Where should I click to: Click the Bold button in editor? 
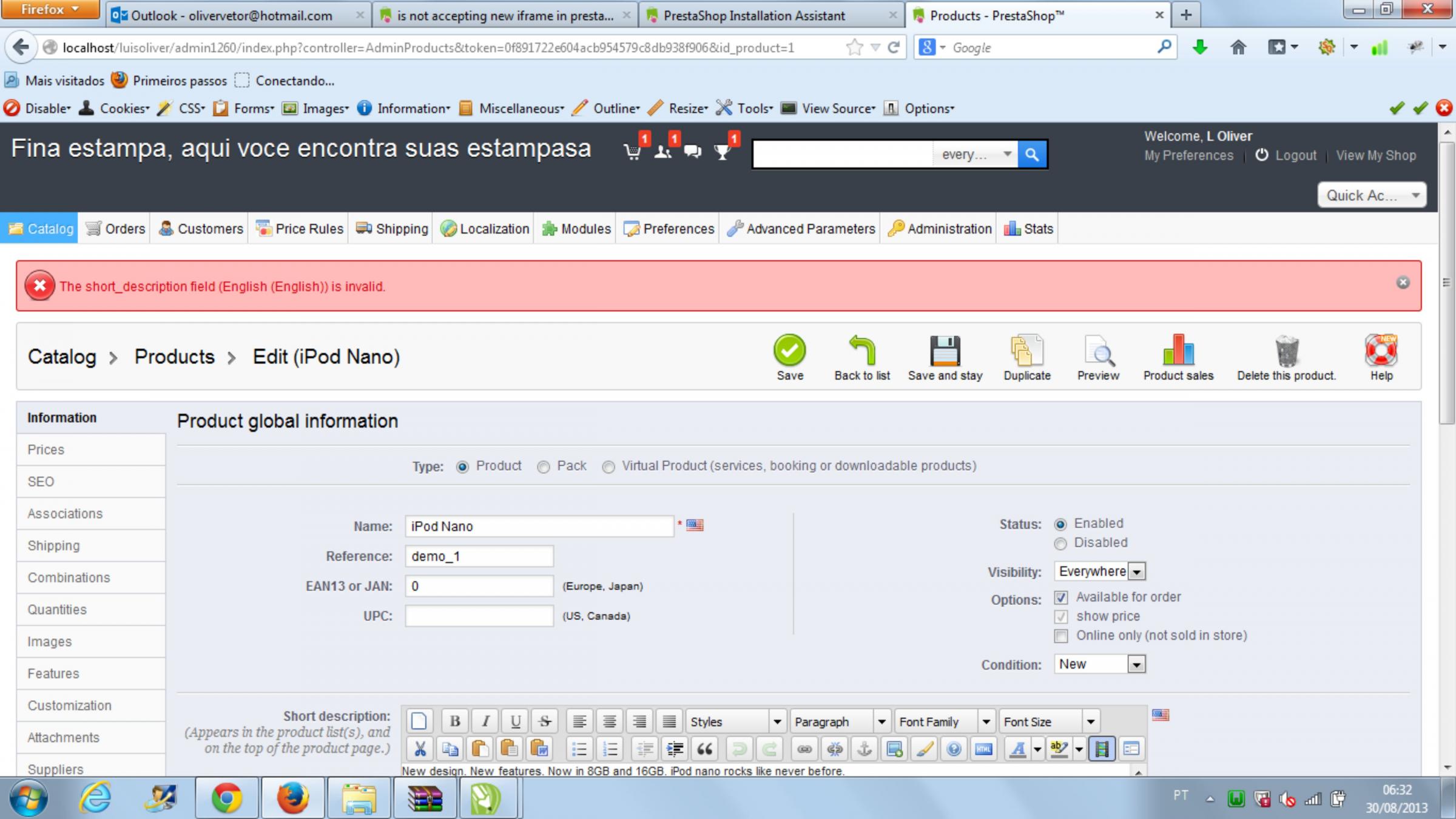click(455, 721)
